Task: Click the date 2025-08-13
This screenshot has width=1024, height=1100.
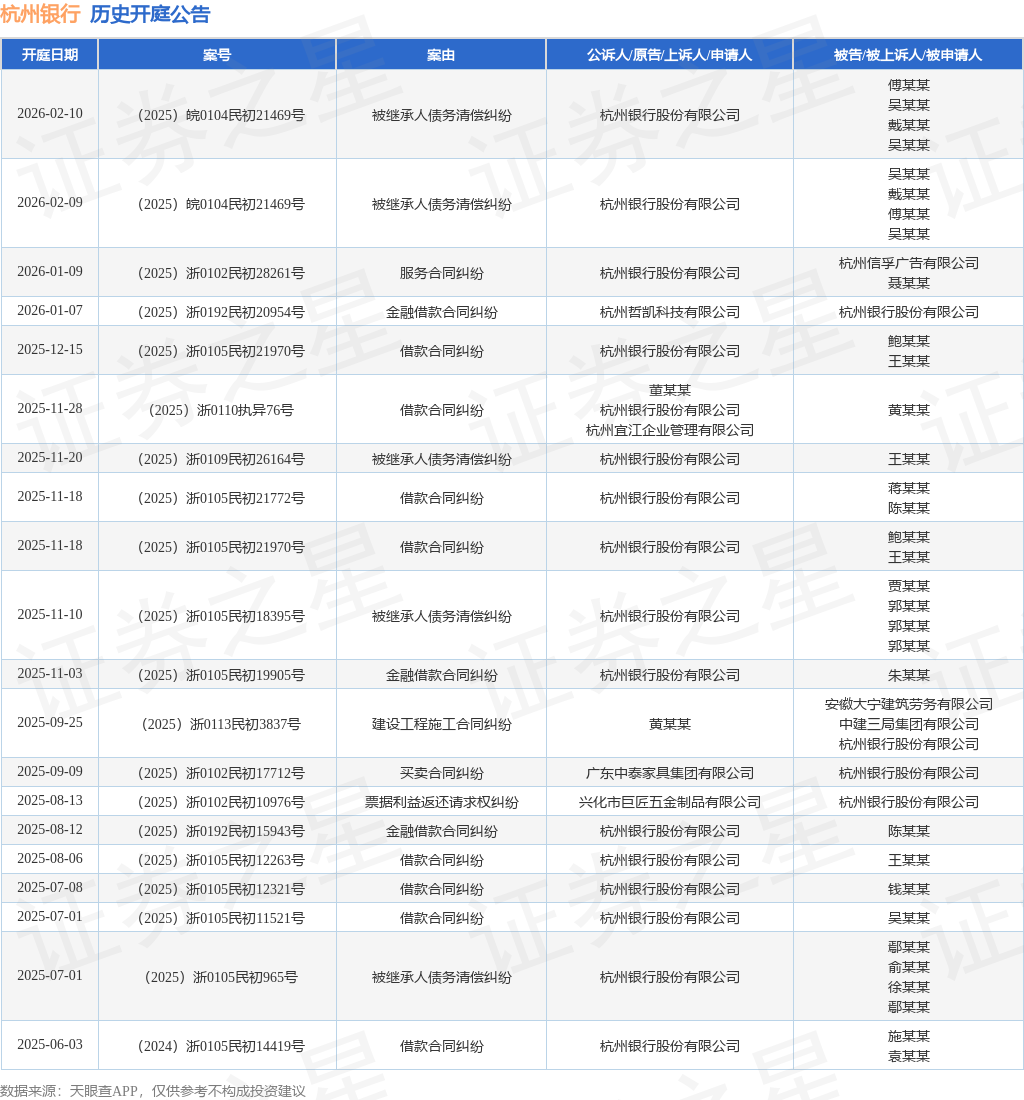Action: [x=50, y=800]
